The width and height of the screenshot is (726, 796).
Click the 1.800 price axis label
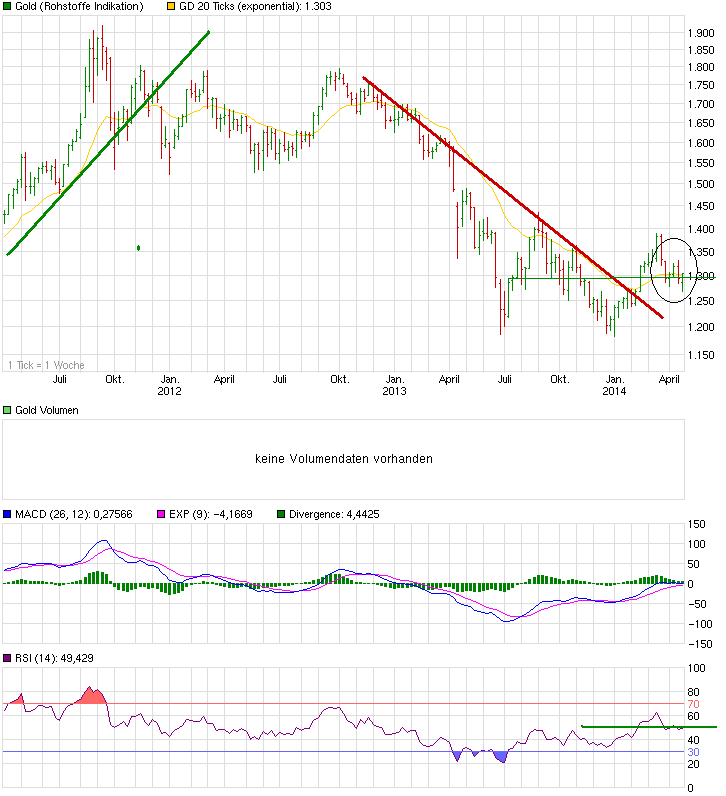coord(701,68)
